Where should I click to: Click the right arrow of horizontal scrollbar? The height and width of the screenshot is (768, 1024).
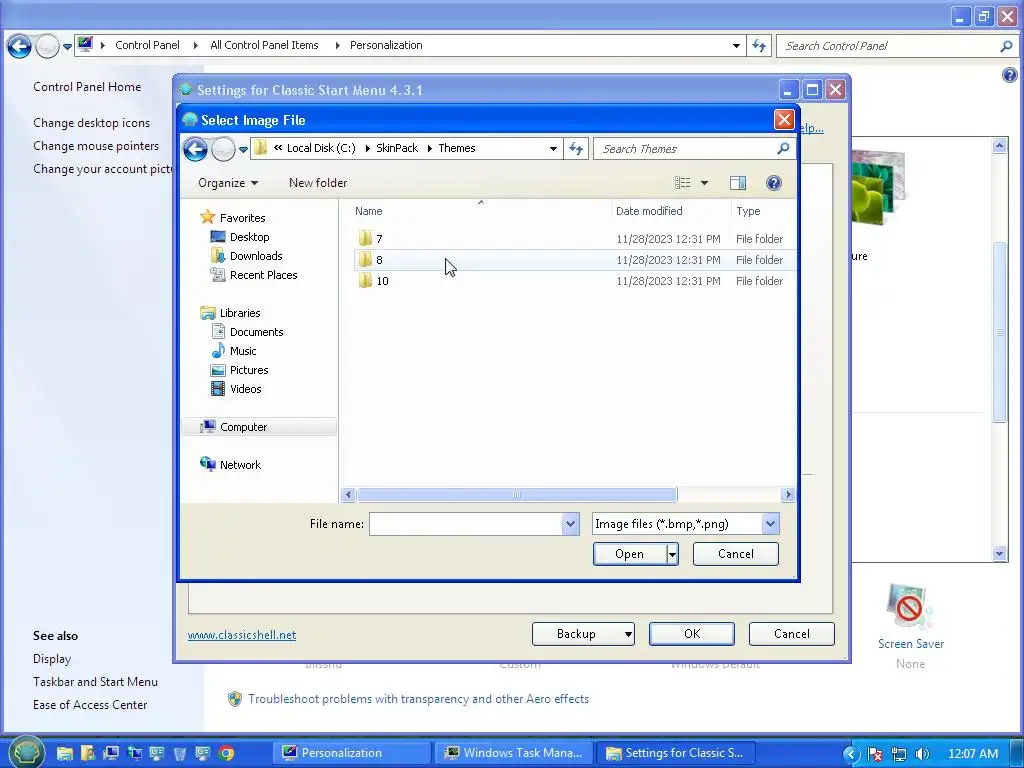(788, 494)
